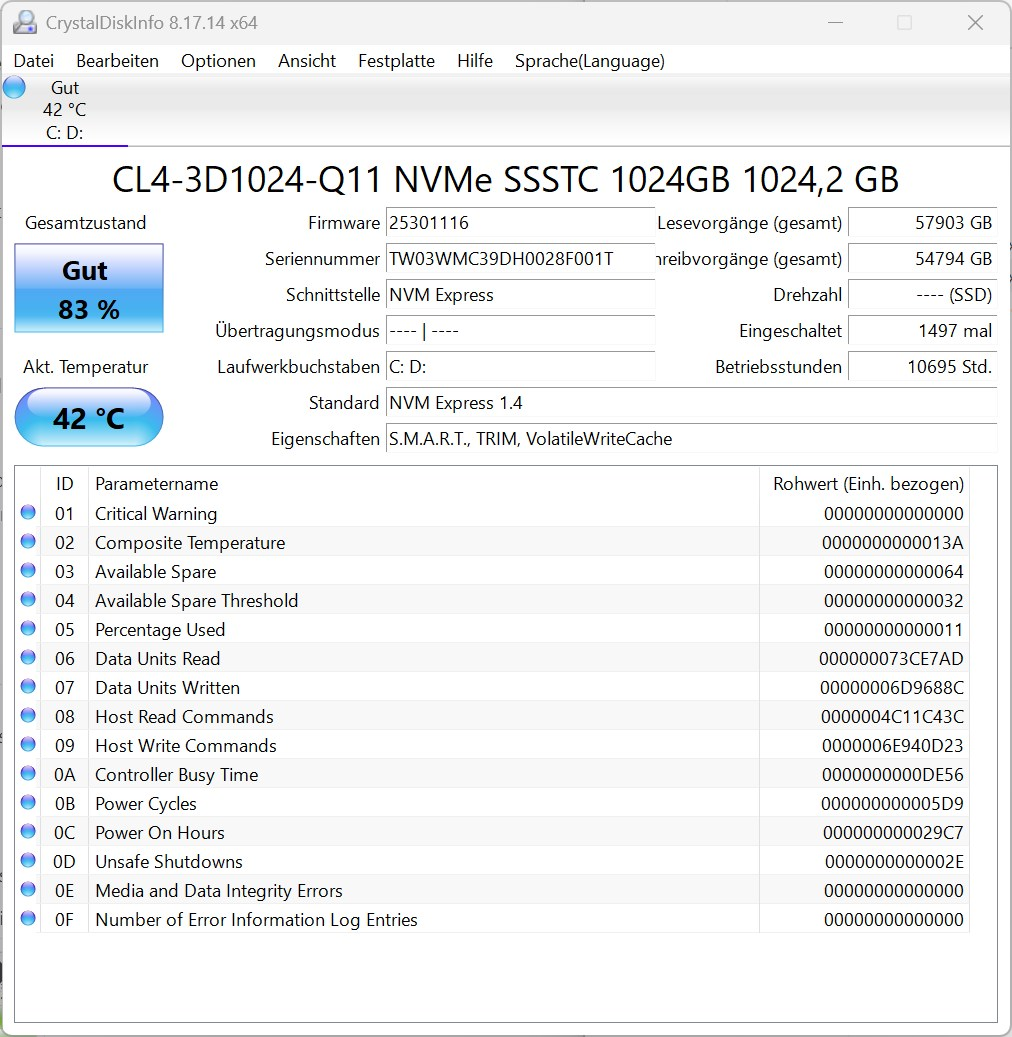The width and height of the screenshot is (1012, 1037).
Task: Click status dot for Host Write Commands row
Action: pos(28,745)
